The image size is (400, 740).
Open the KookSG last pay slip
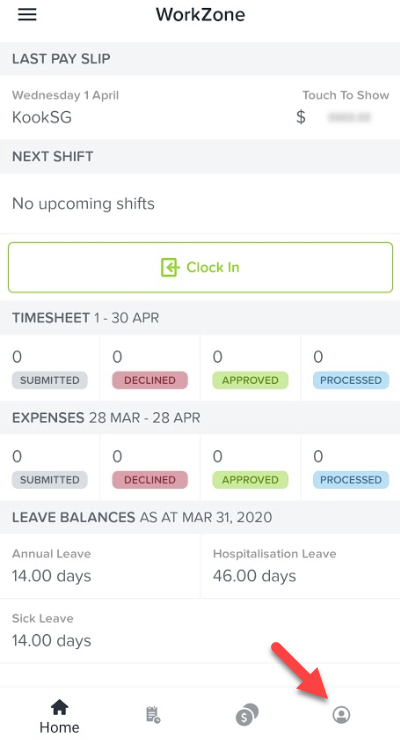point(200,108)
